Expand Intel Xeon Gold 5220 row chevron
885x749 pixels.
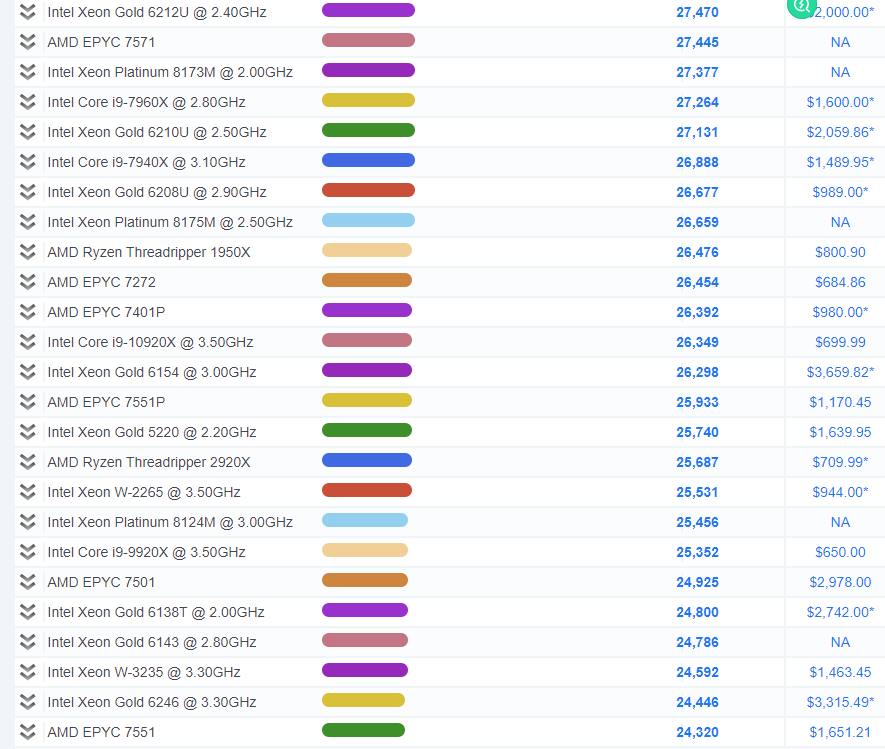tap(28, 432)
